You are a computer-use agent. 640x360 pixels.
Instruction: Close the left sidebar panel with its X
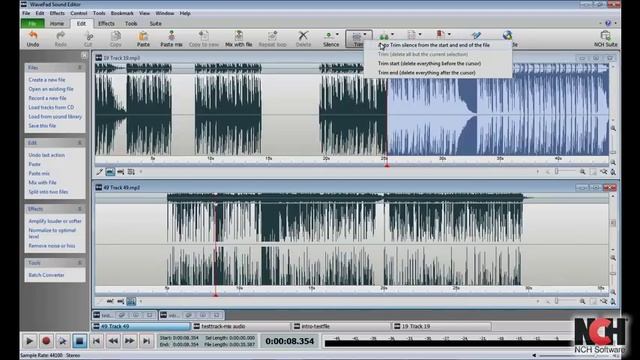(x=84, y=55)
